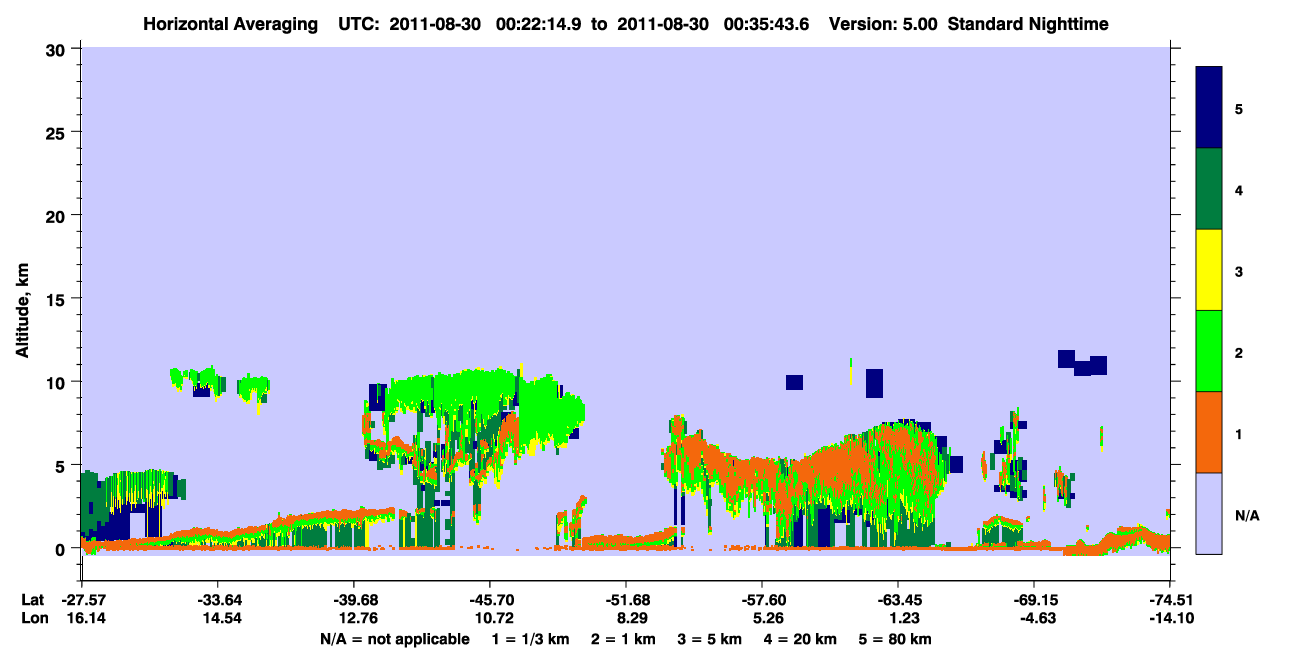The width and height of the screenshot is (1300, 667).
Task: Click the orange level 1 colorbar segment
Action: pos(1209,432)
